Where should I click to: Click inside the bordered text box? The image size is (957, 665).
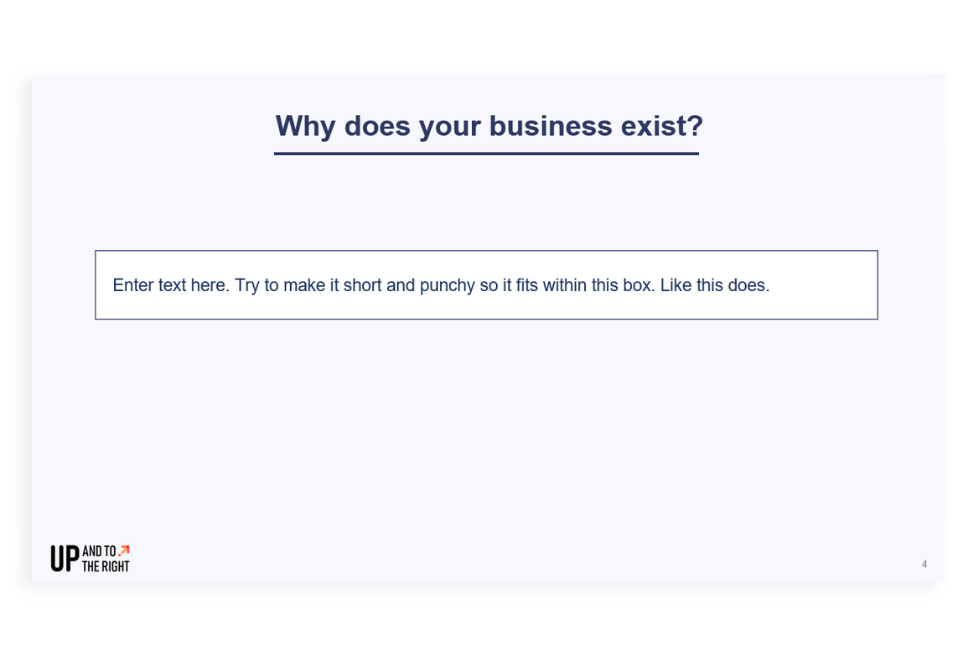[x=486, y=285]
